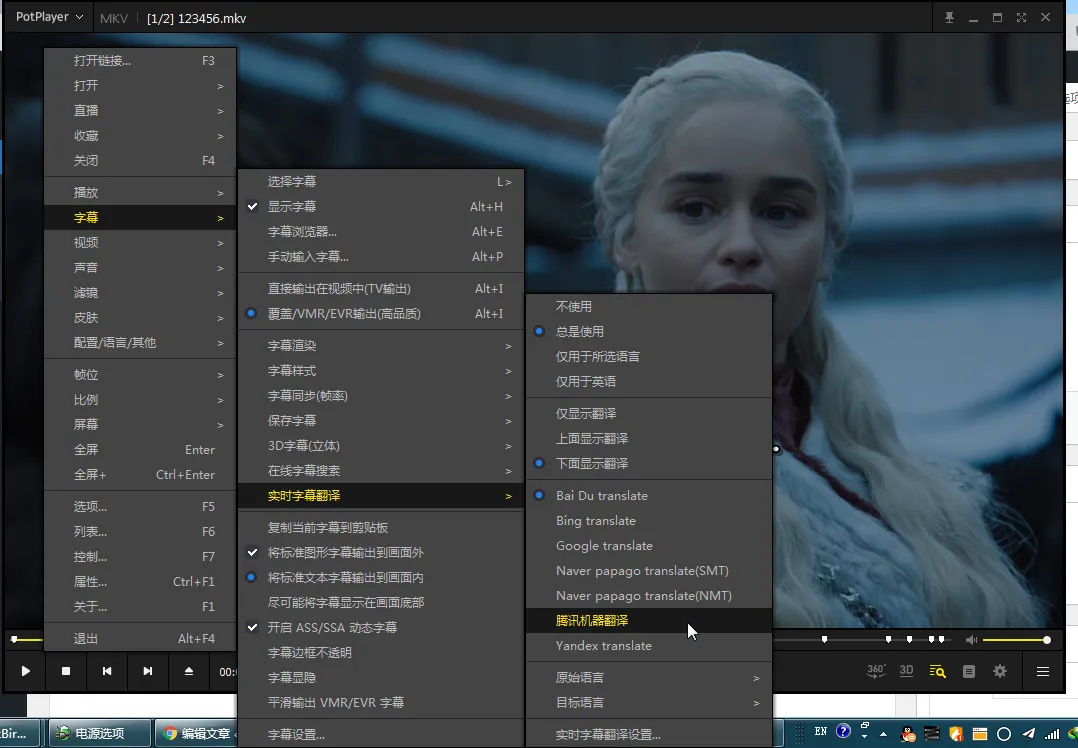Click the eject/open file icon
1078x748 pixels.
pyautogui.click(x=189, y=671)
